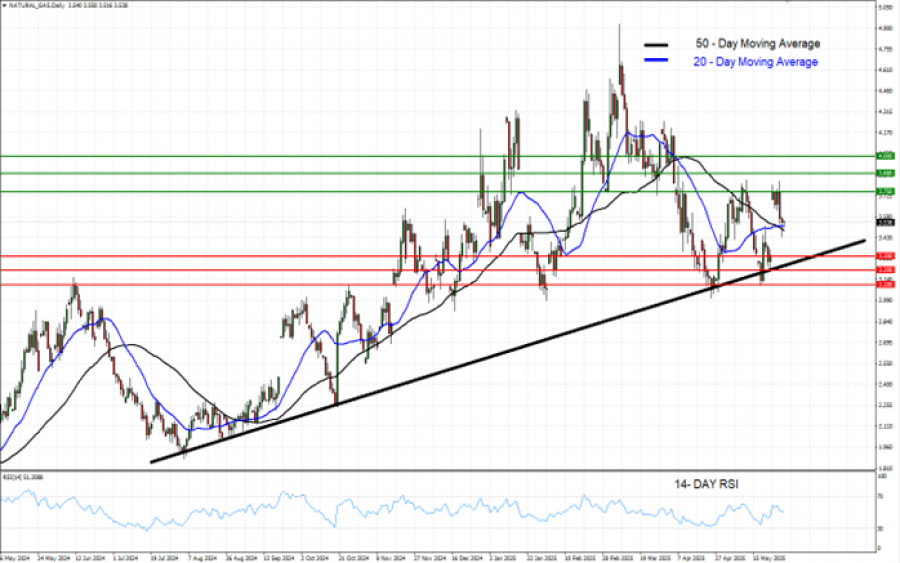Click the top green 4.000 price tag
This screenshot has width=900, height=563.
pyautogui.click(x=885, y=156)
